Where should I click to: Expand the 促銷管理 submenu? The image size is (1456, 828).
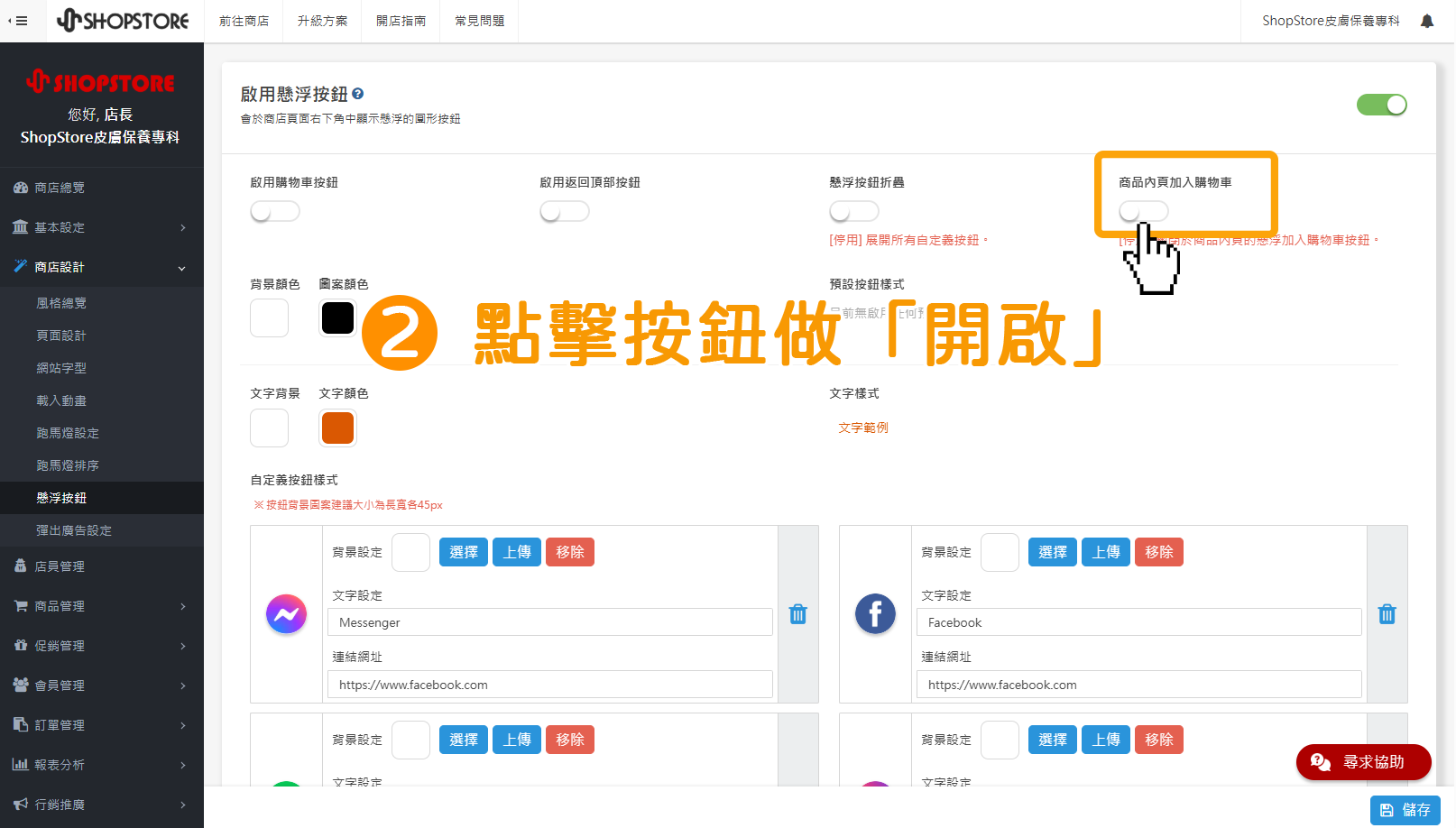(182, 646)
